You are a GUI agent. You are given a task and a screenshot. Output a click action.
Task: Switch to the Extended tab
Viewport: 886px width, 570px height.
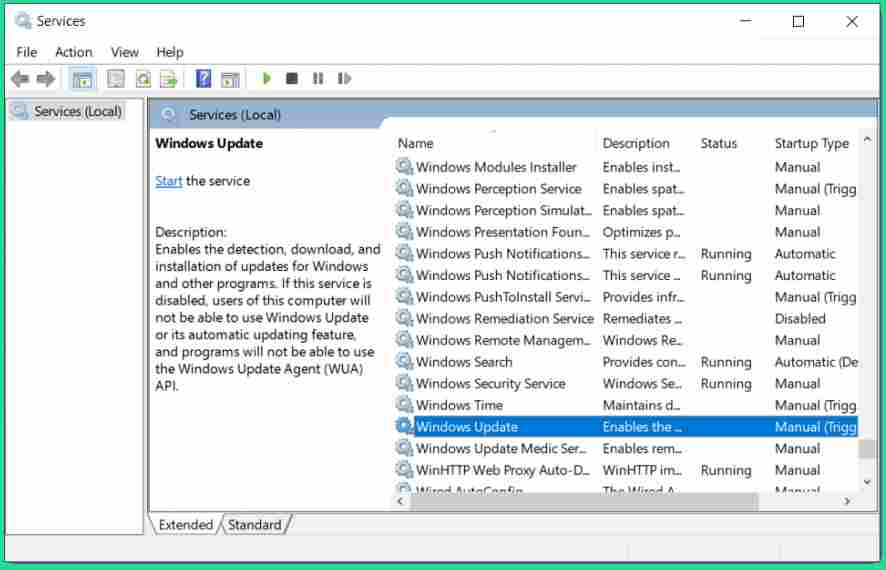coord(185,525)
